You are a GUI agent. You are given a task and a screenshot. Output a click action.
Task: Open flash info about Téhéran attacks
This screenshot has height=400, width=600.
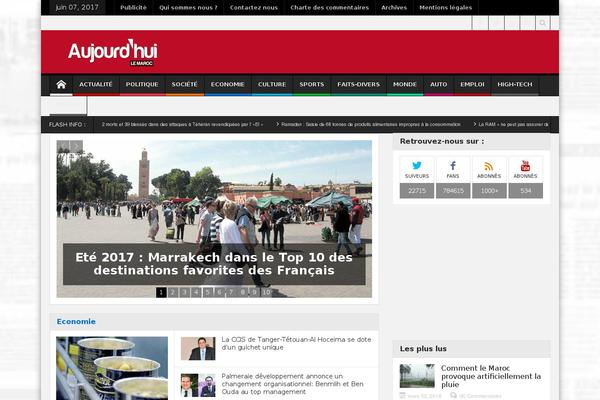182,124
